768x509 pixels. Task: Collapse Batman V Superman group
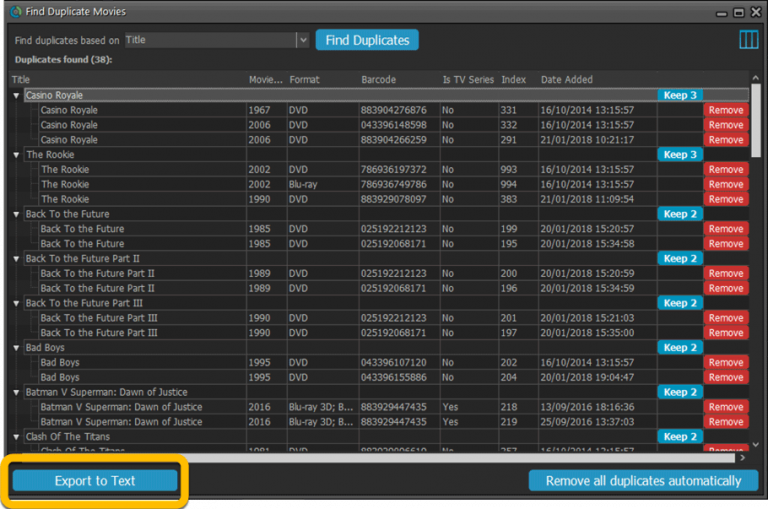pyautogui.click(x=16, y=392)
